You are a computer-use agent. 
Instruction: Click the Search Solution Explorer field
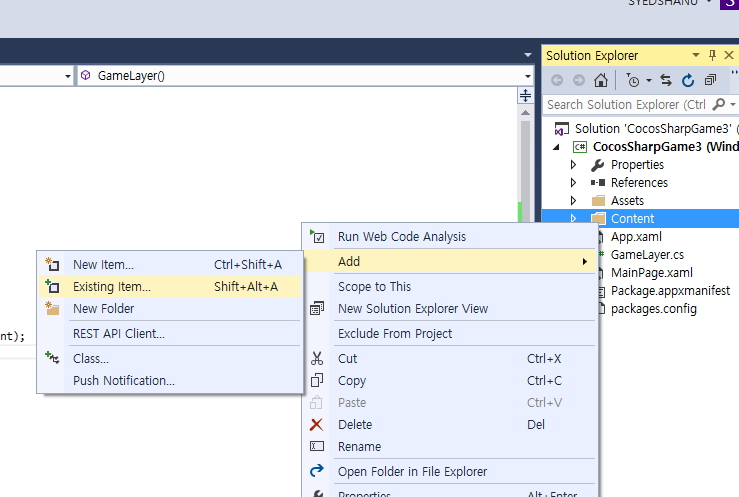click(x=626, y=104)
